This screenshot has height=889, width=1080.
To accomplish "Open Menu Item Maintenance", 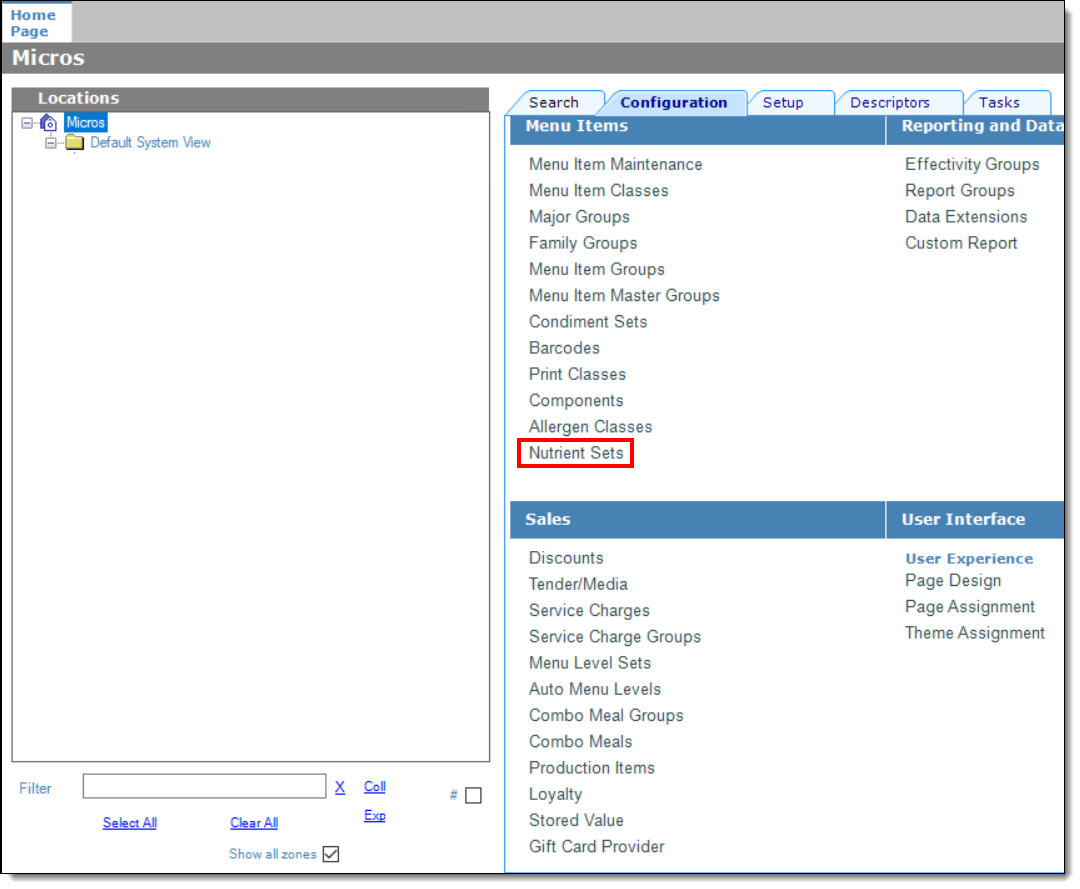I will click(616, 165).
